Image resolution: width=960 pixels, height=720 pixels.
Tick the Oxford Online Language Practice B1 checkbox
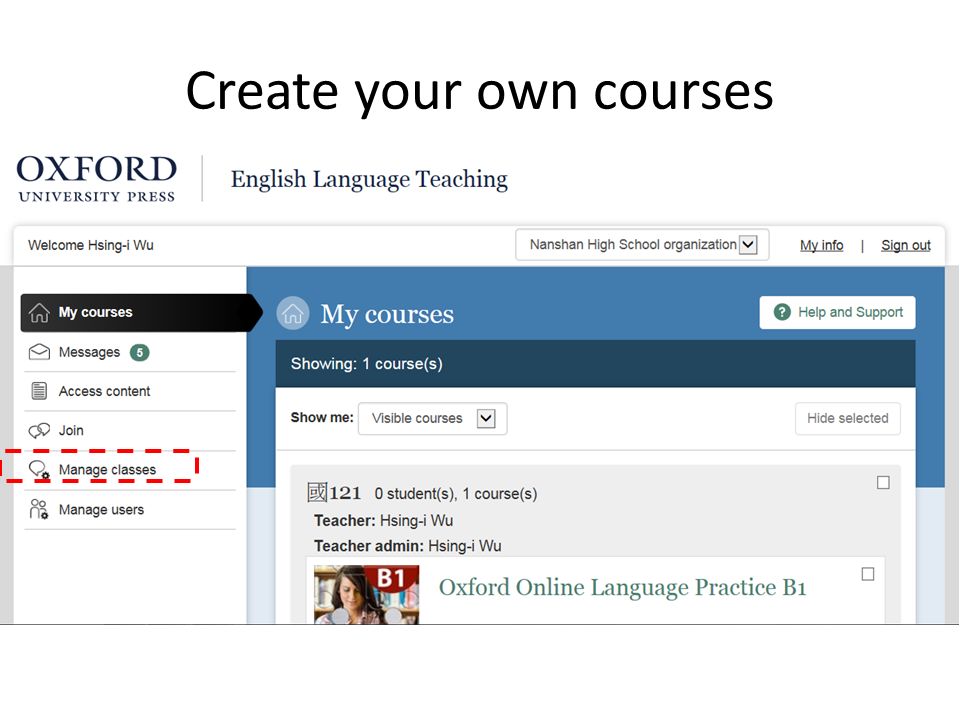(x=868, y=574)
